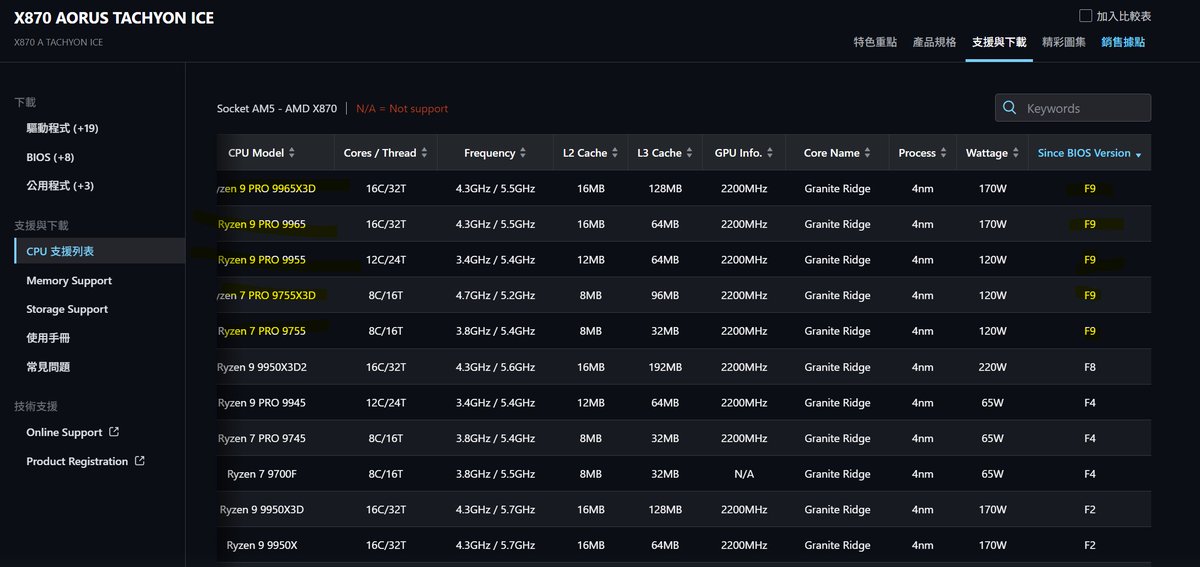The width and height of the screenshot is (1200, 567).
Task: Sort table by L2 Cache column
Action: tap(591, 153)
